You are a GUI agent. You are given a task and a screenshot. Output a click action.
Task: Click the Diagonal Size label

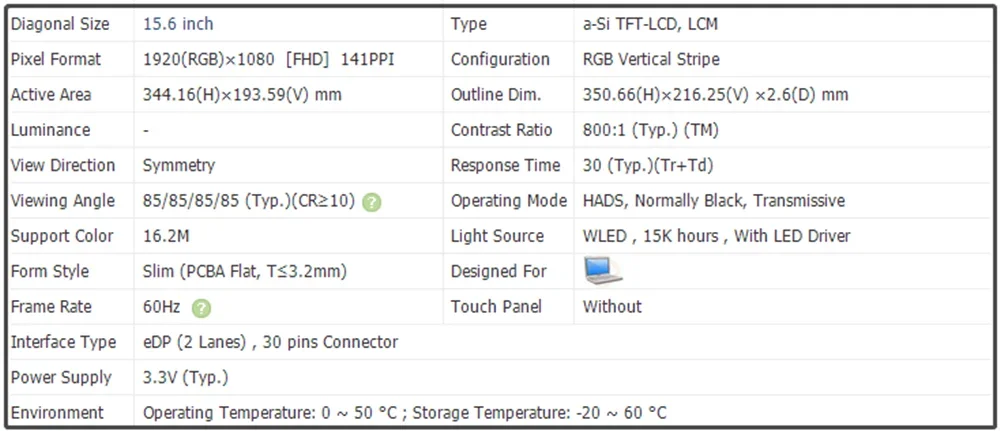60,24
